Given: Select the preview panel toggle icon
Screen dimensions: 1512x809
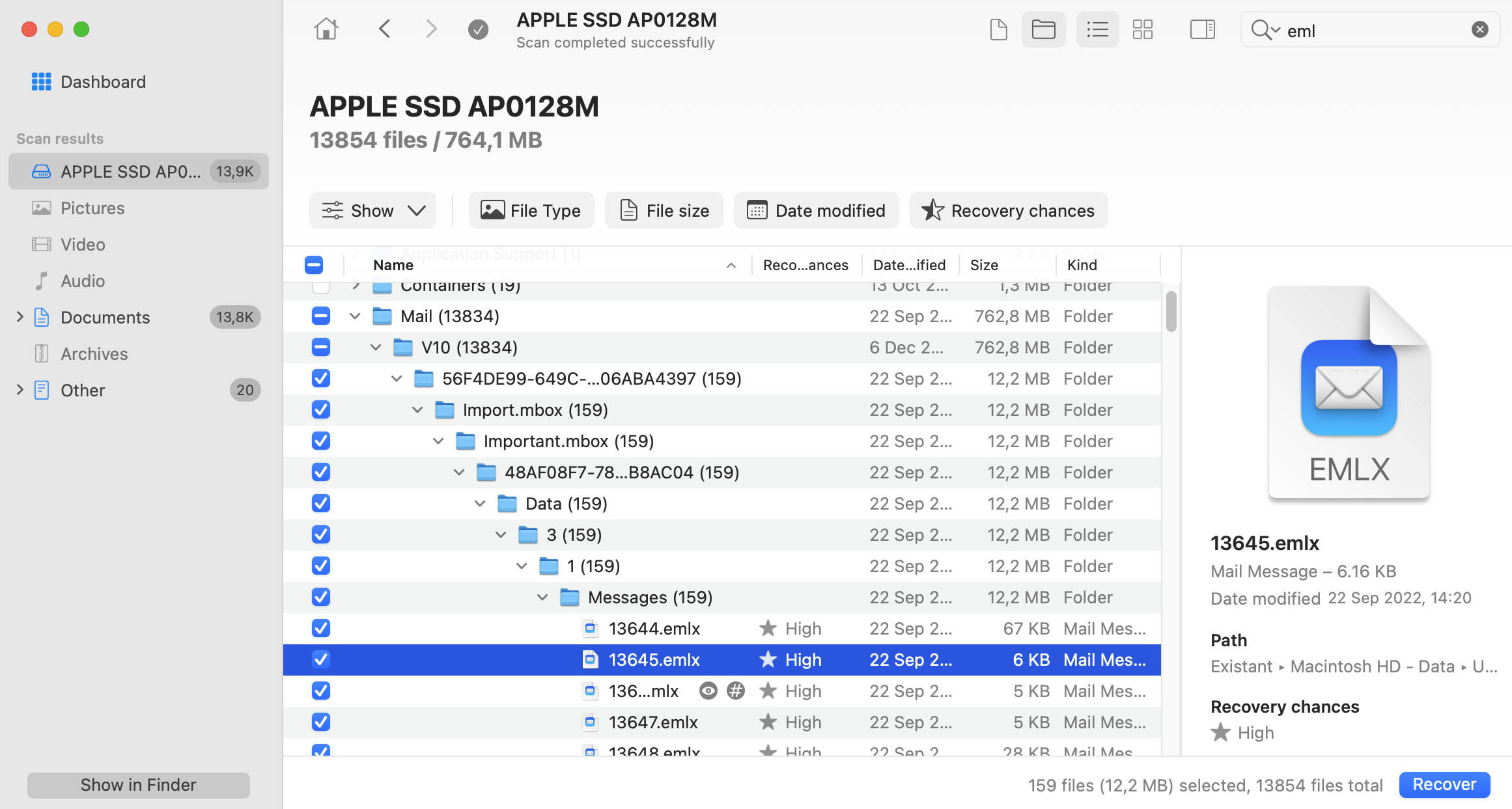Looking at the screenshot, I should pos(1199,28).
